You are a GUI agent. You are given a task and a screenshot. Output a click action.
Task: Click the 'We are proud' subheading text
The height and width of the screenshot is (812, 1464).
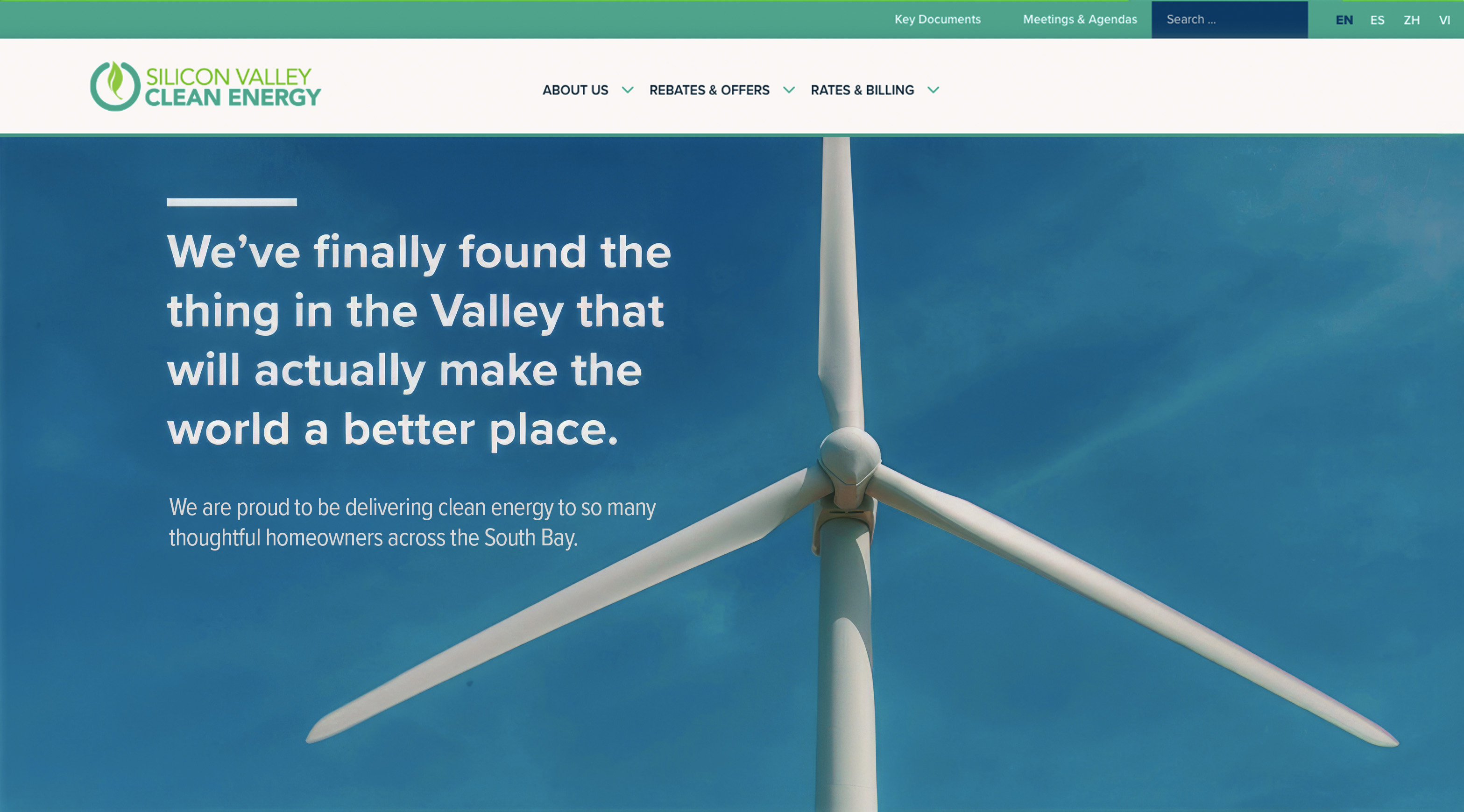point(412,522)
